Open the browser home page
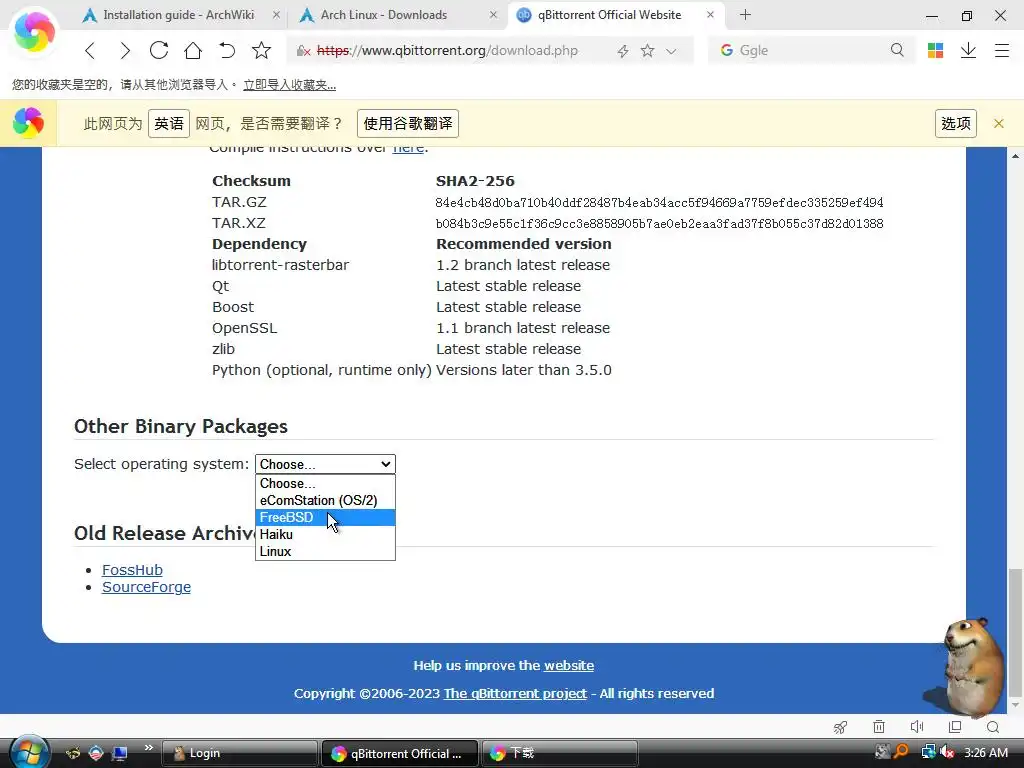1024x768 pixels. 193,50
